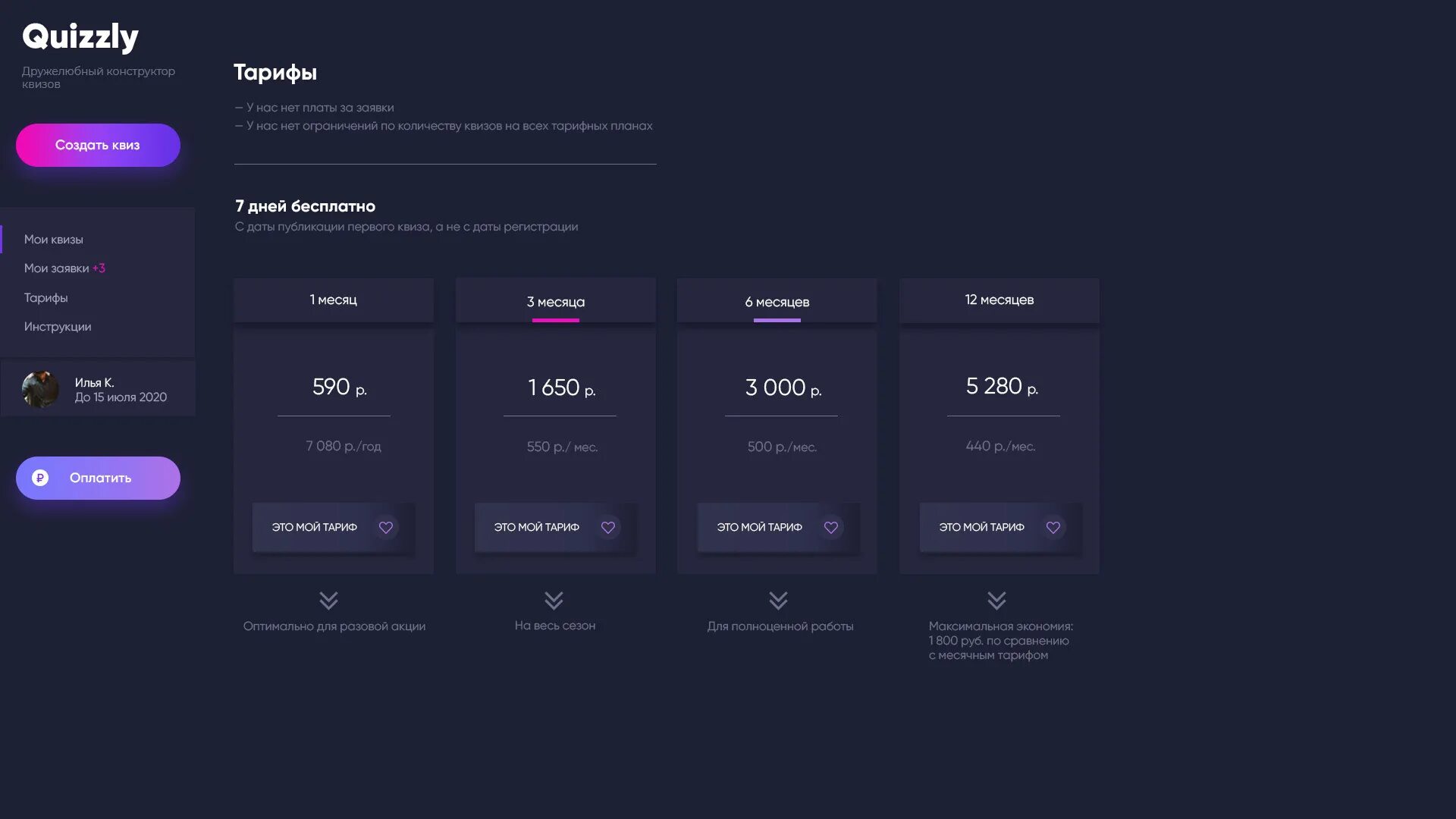
Task: Open Мои квизы in sidebar
Action: click(x=54, y=240)
